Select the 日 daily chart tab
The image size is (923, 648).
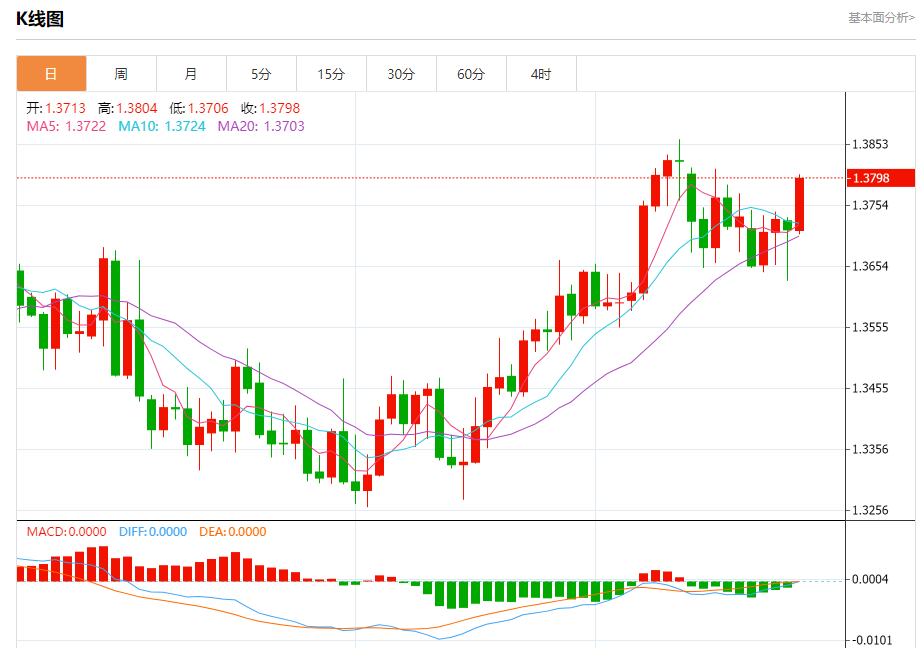51,74
